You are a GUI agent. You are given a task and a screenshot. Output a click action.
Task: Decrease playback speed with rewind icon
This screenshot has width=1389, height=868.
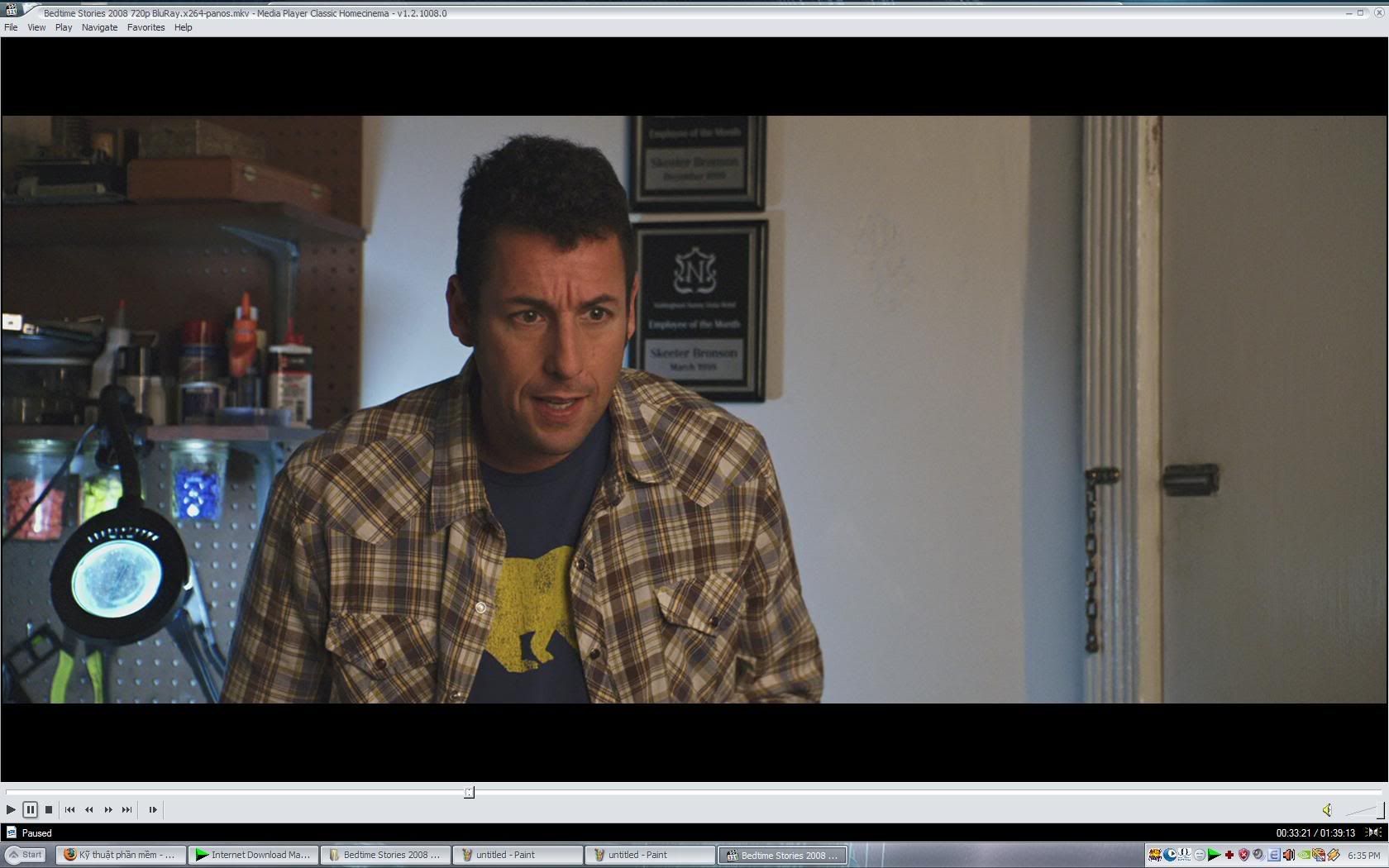pos(89,809)
